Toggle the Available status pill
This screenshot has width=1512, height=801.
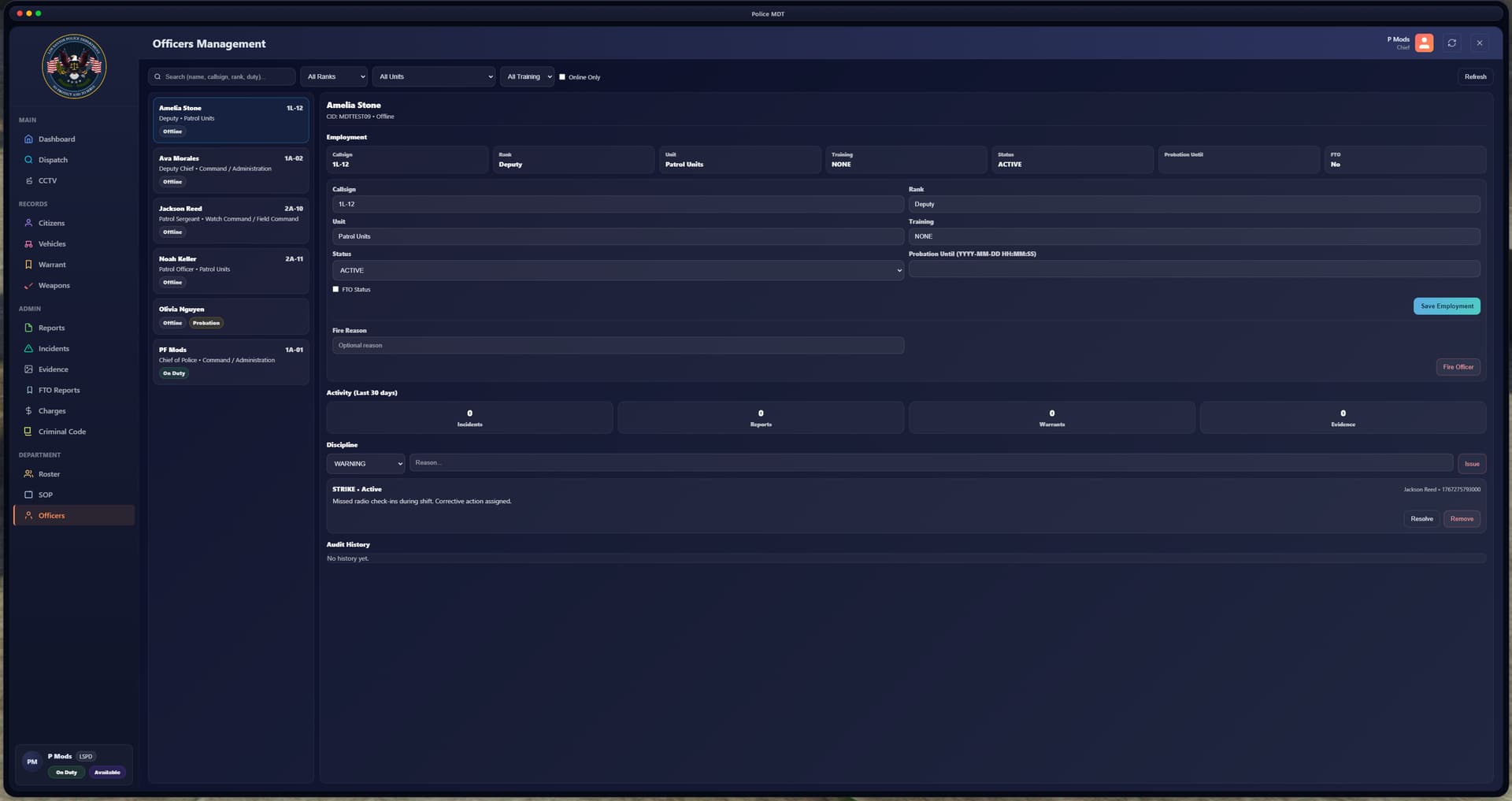point(107,773)
